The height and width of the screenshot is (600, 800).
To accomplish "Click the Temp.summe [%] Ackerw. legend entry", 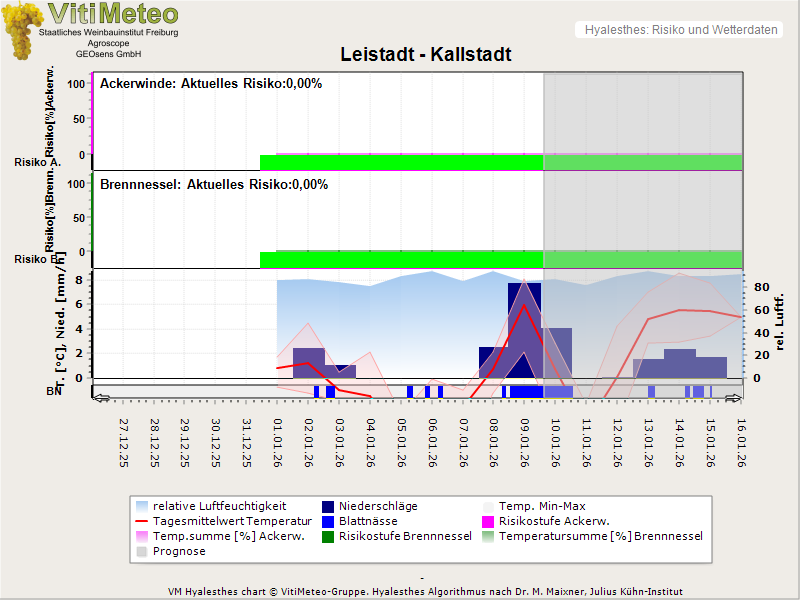I will (222, 536).
